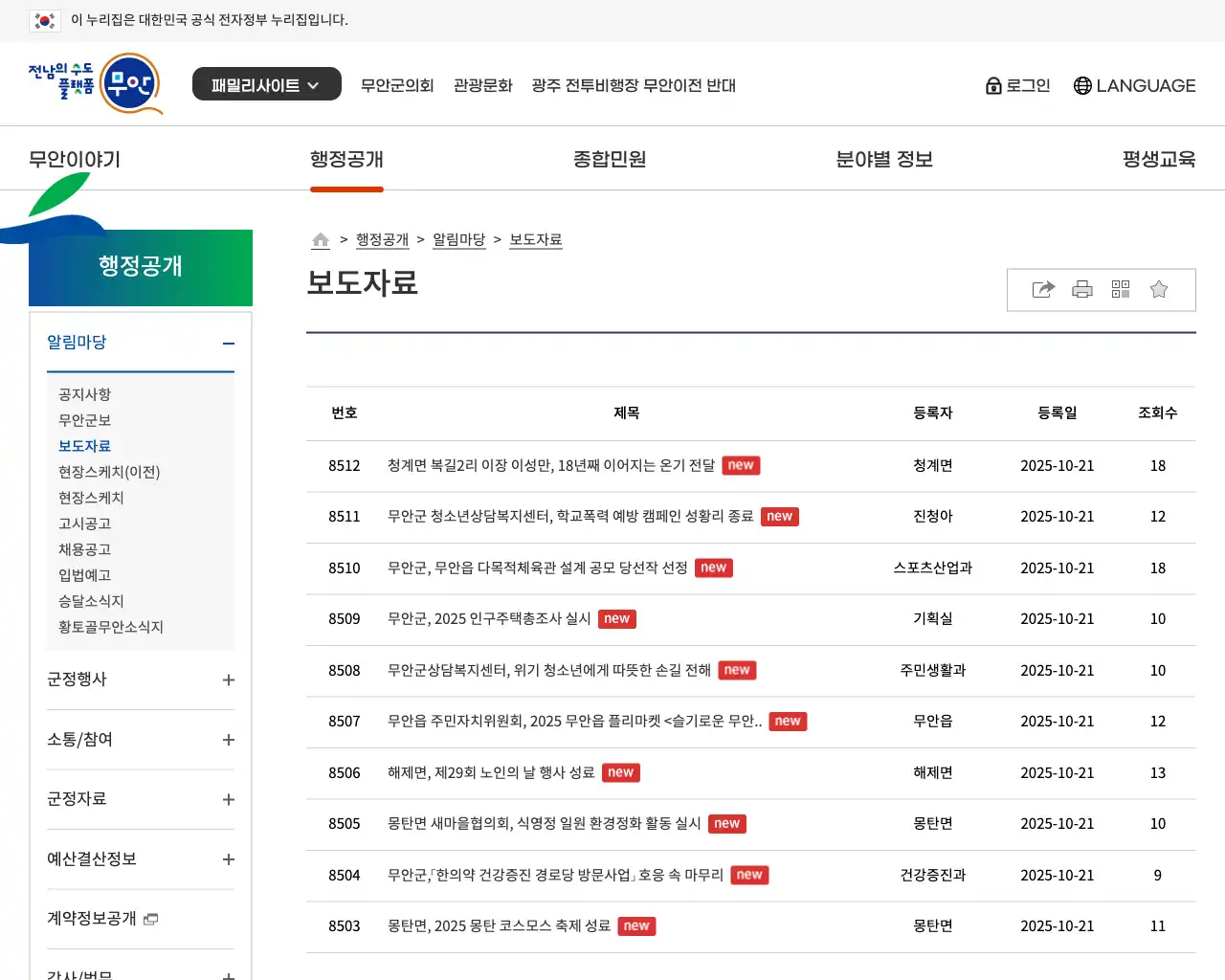Screen dimensions: 1225x980
Task: Collapse the 알림마당 sidebar section
Action: coord(228,344)
